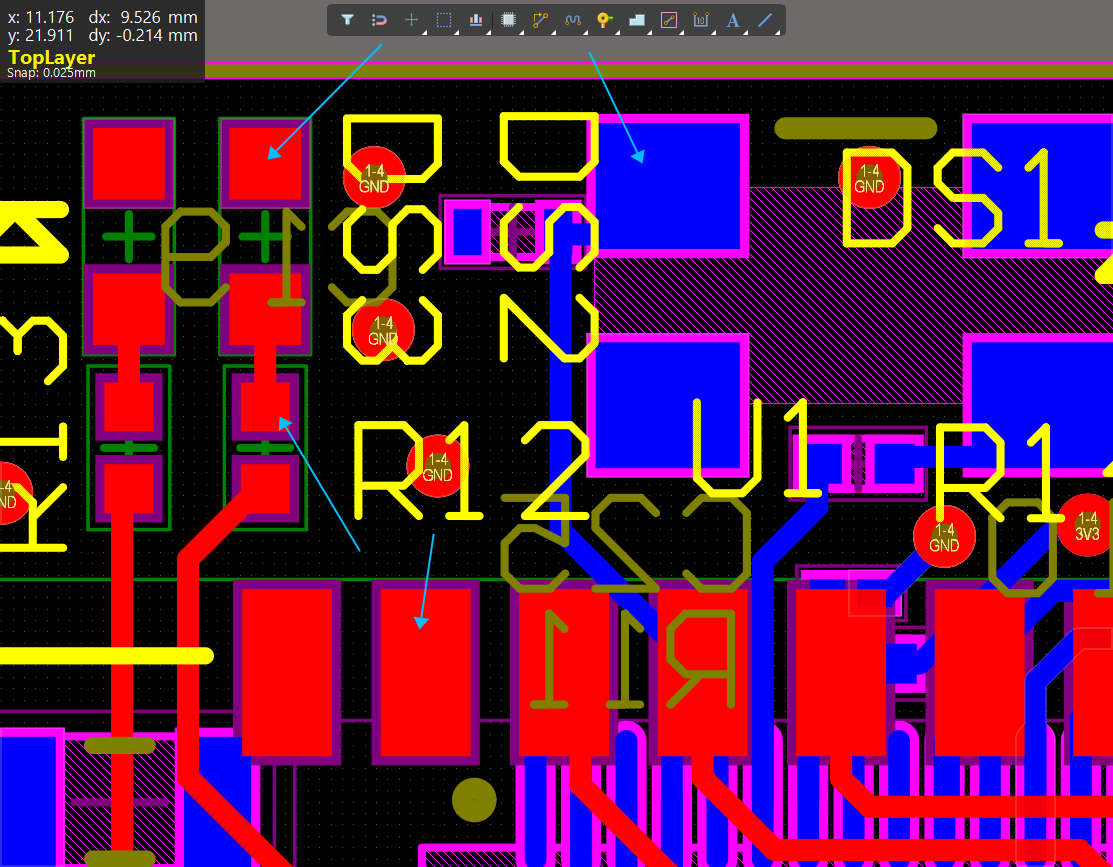Select the Place Polygon/Fill tool
This screenshot has height=867, width=1113.
point(637,20)
